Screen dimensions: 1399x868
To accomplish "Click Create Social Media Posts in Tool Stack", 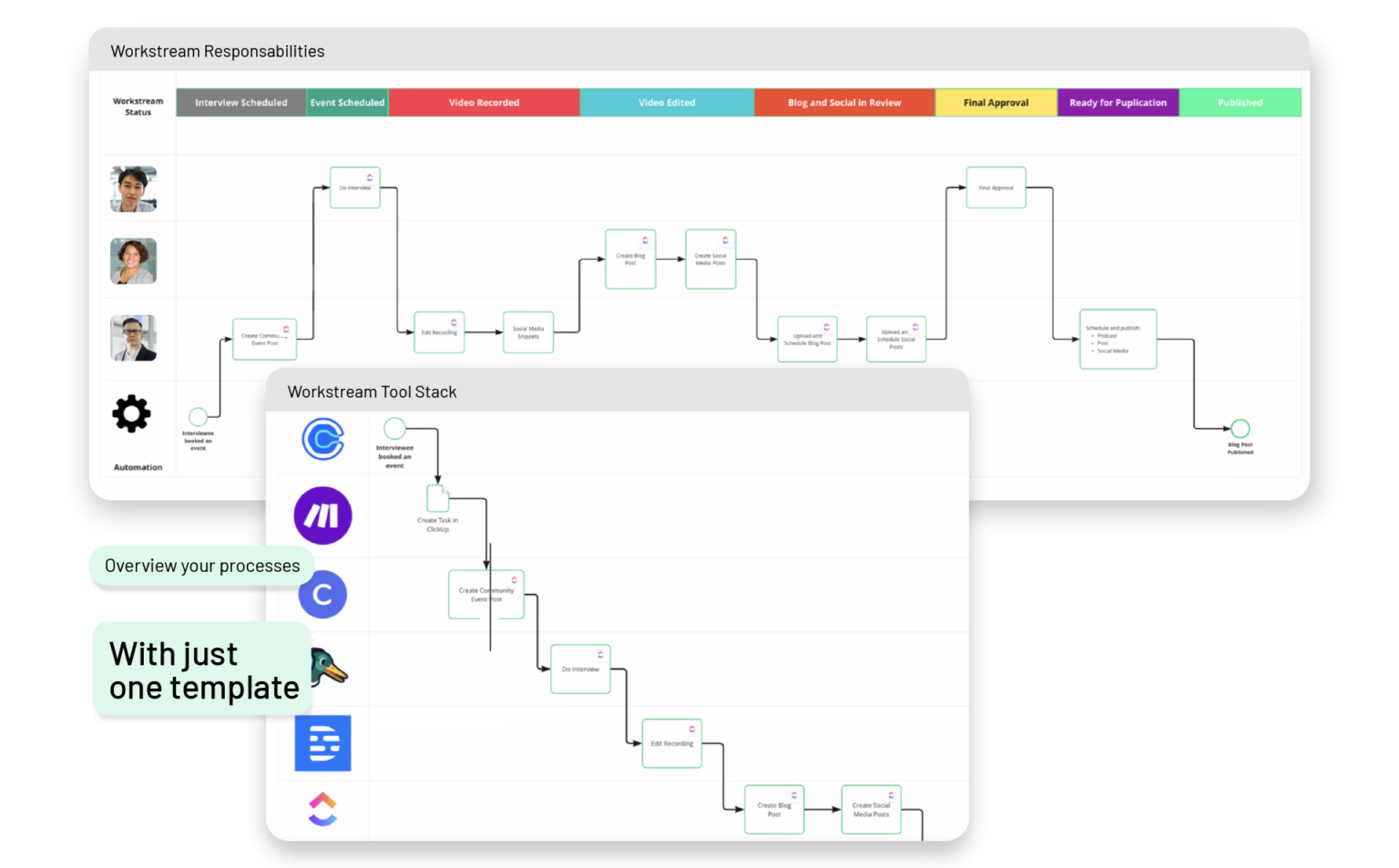I will pos(872,810).
